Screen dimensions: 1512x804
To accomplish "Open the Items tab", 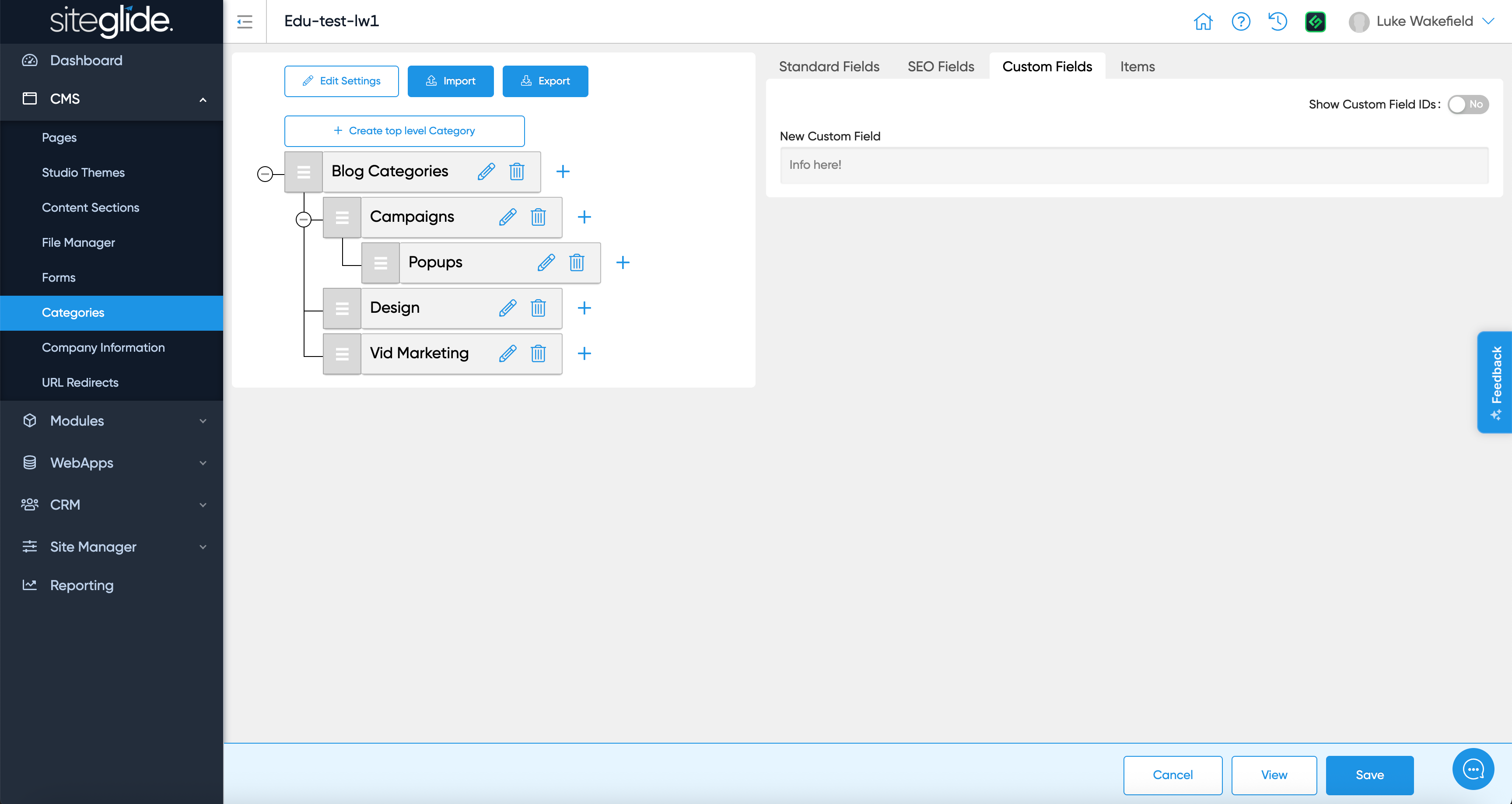I will [1136, 66].
